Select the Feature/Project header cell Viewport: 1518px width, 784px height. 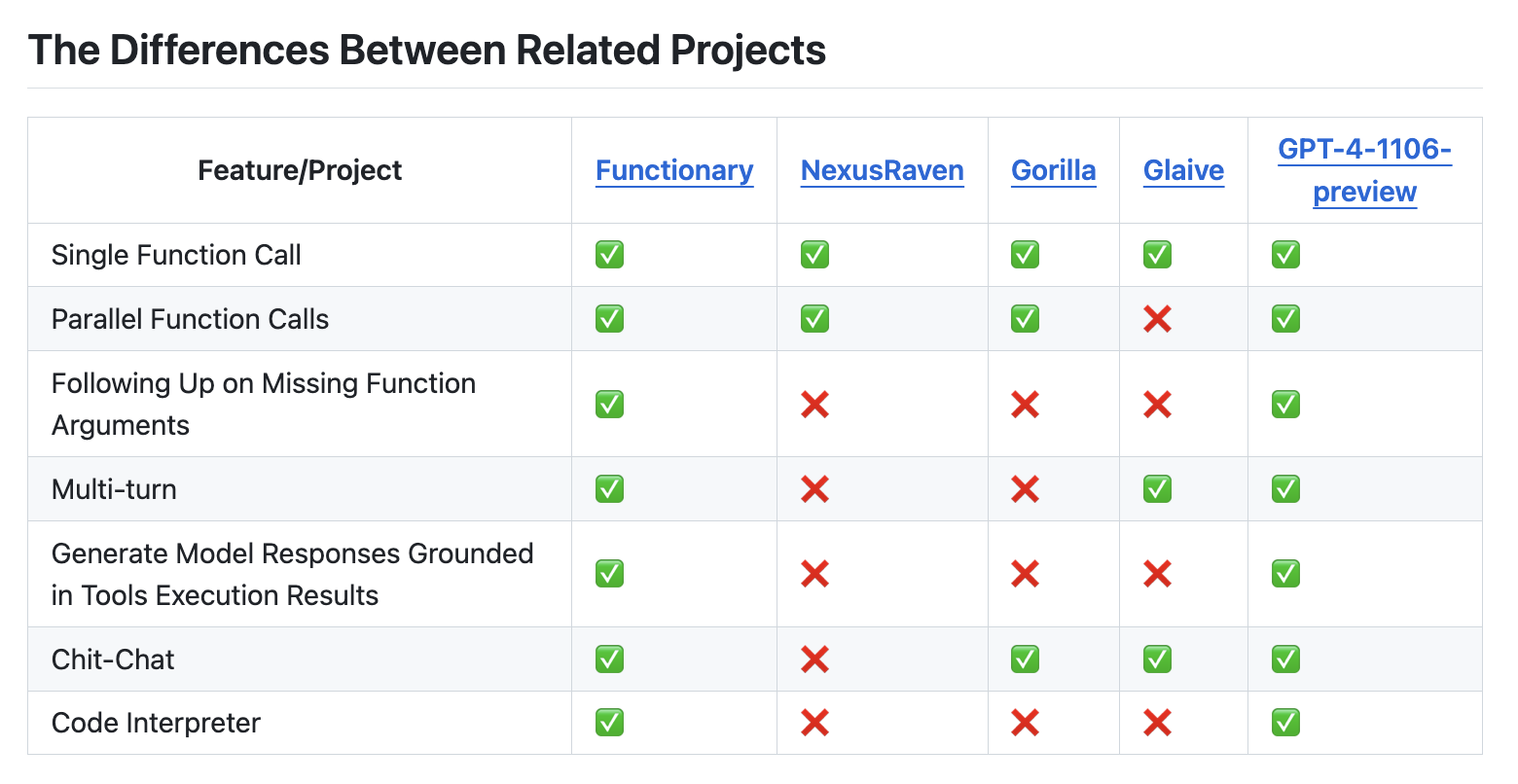click(300, 170)
